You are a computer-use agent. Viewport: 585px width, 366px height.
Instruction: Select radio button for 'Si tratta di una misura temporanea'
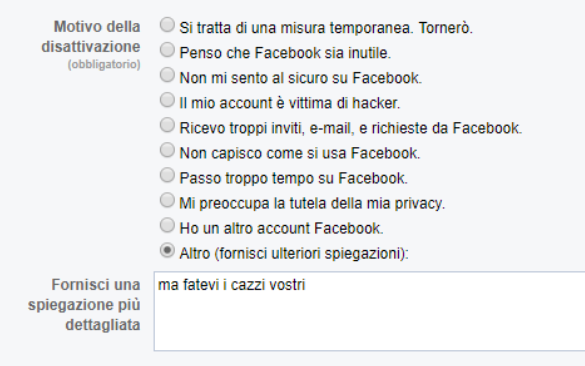167,25
